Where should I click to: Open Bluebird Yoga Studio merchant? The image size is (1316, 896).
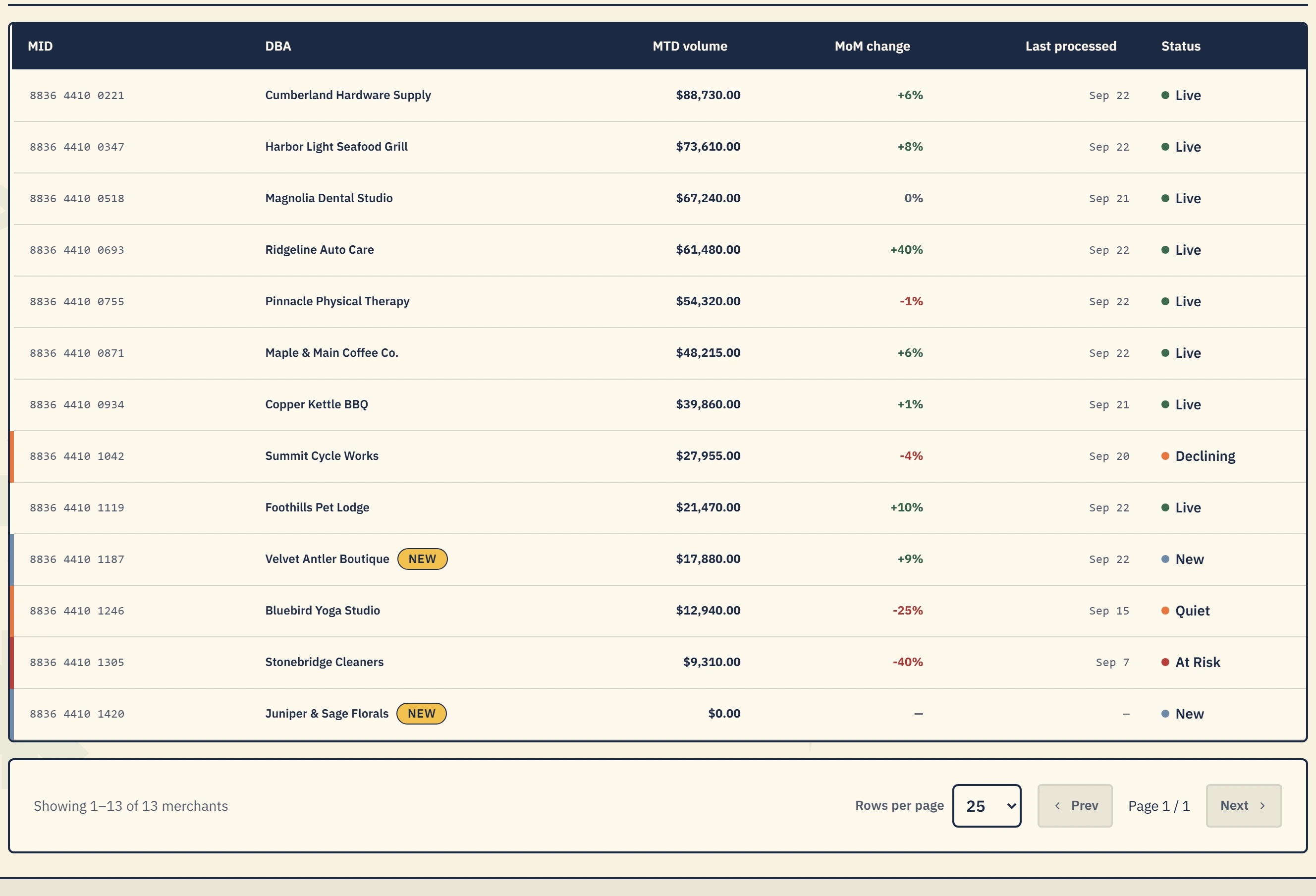click(322, 611)
